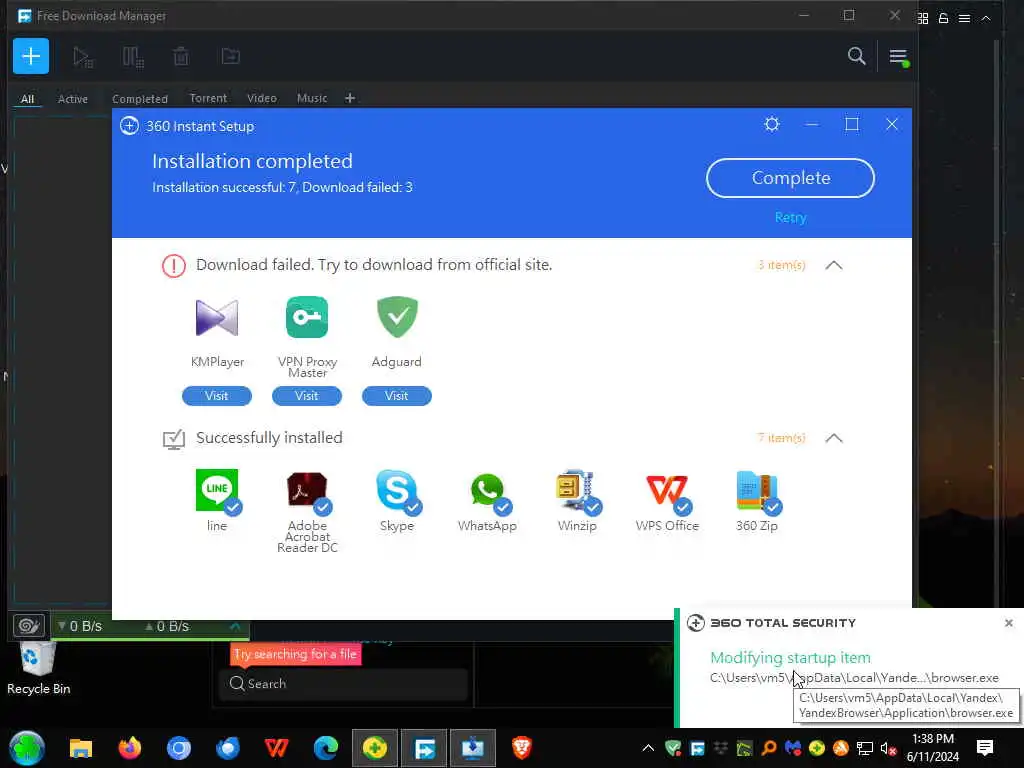The height and width of the screenshot is (768, 1024).
Task: Click the Modifying startup item heading
Action: click(x=790, y=658)
